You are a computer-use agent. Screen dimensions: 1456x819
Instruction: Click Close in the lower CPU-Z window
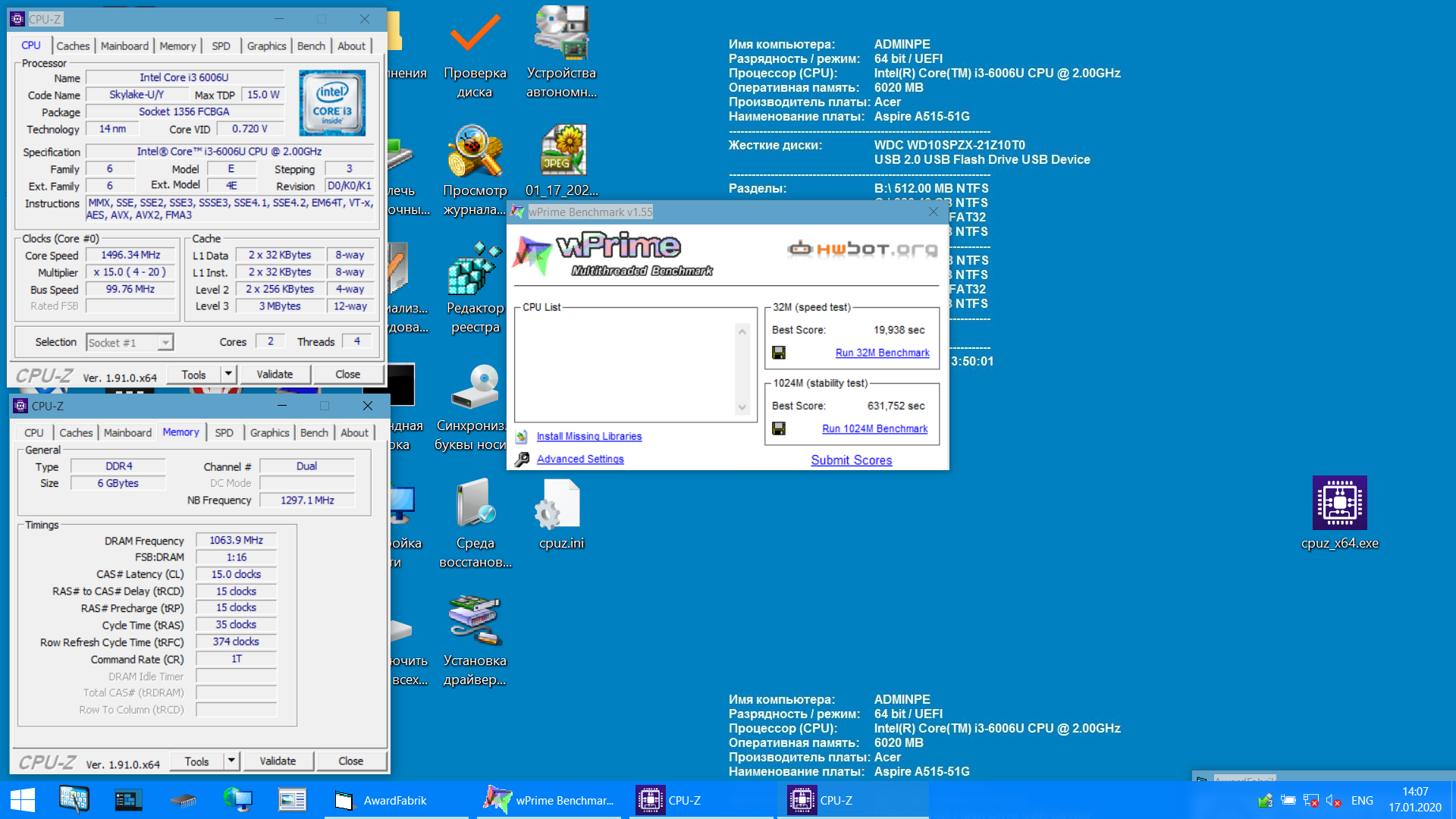click(x=351, y=761)
